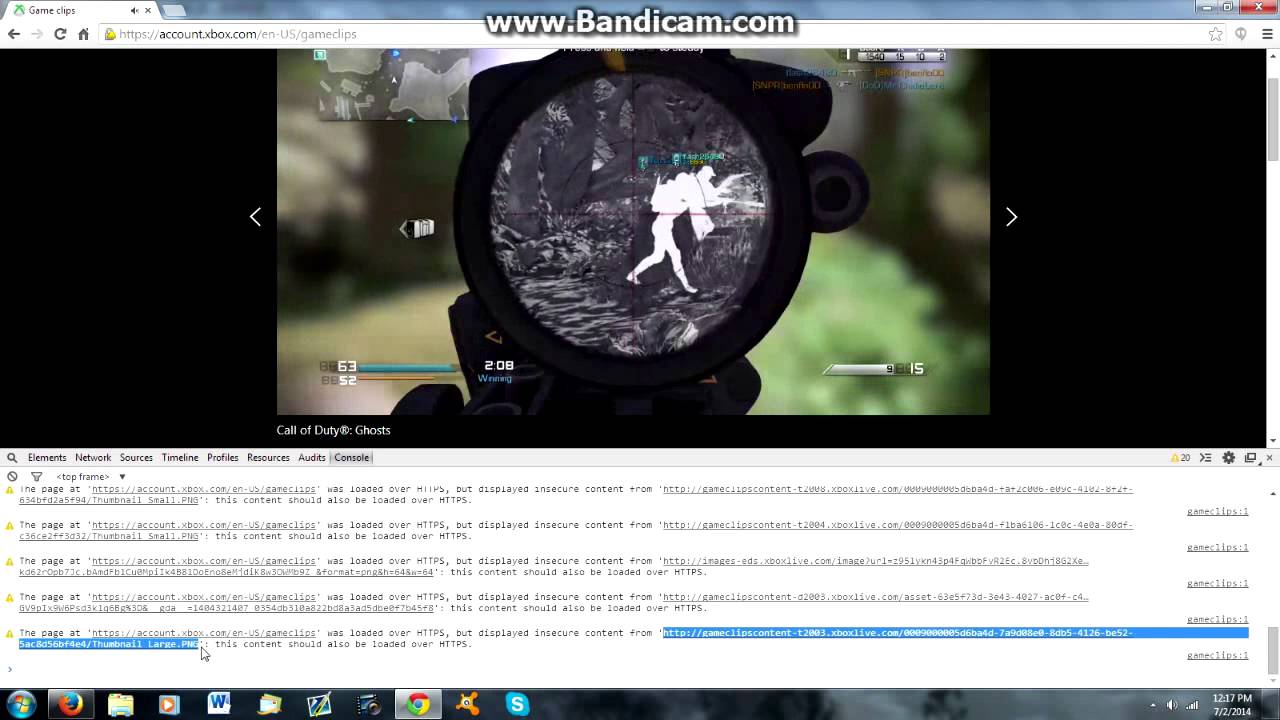1280x720 pixels.
Task: Switch to the Audits panel
Action: coord(312,458)
